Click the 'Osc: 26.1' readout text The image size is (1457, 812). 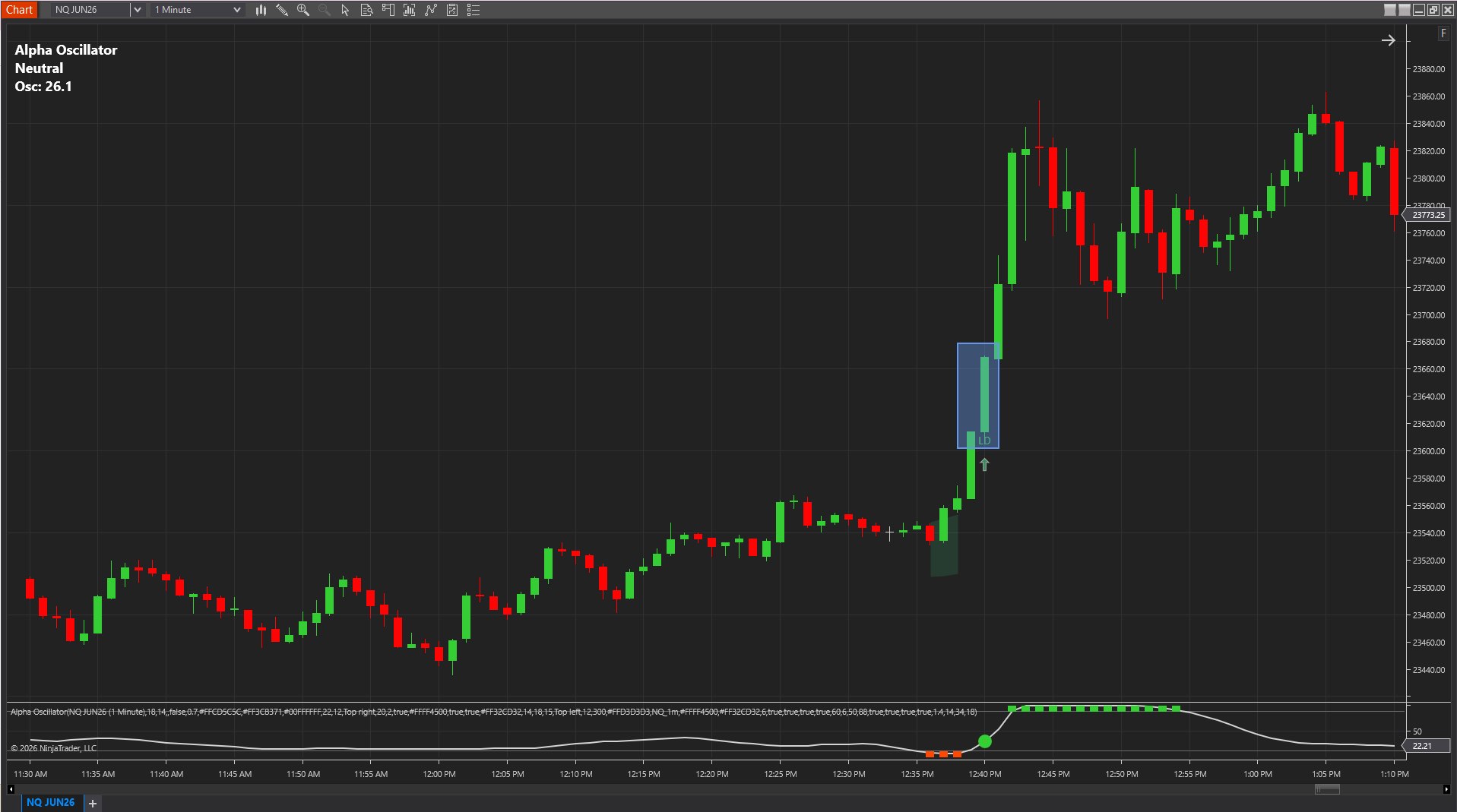point(43,87)
